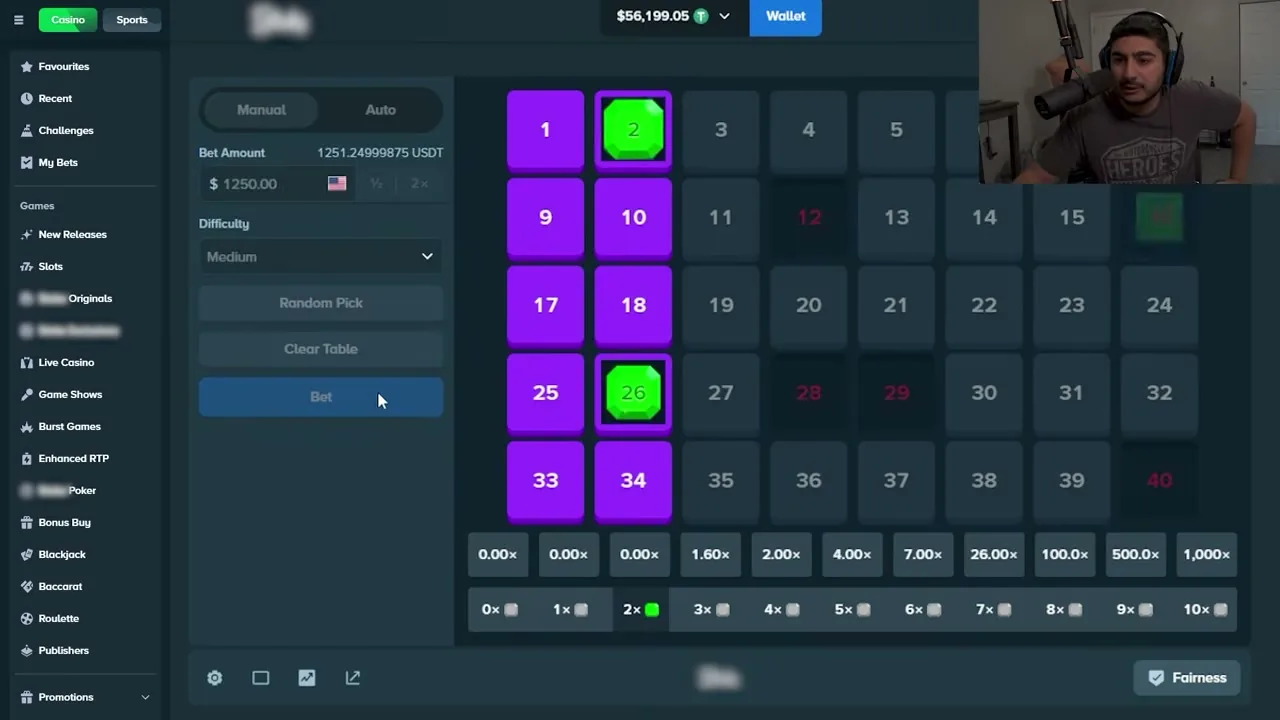Click the Random Pick button

(x=321, y=303)
